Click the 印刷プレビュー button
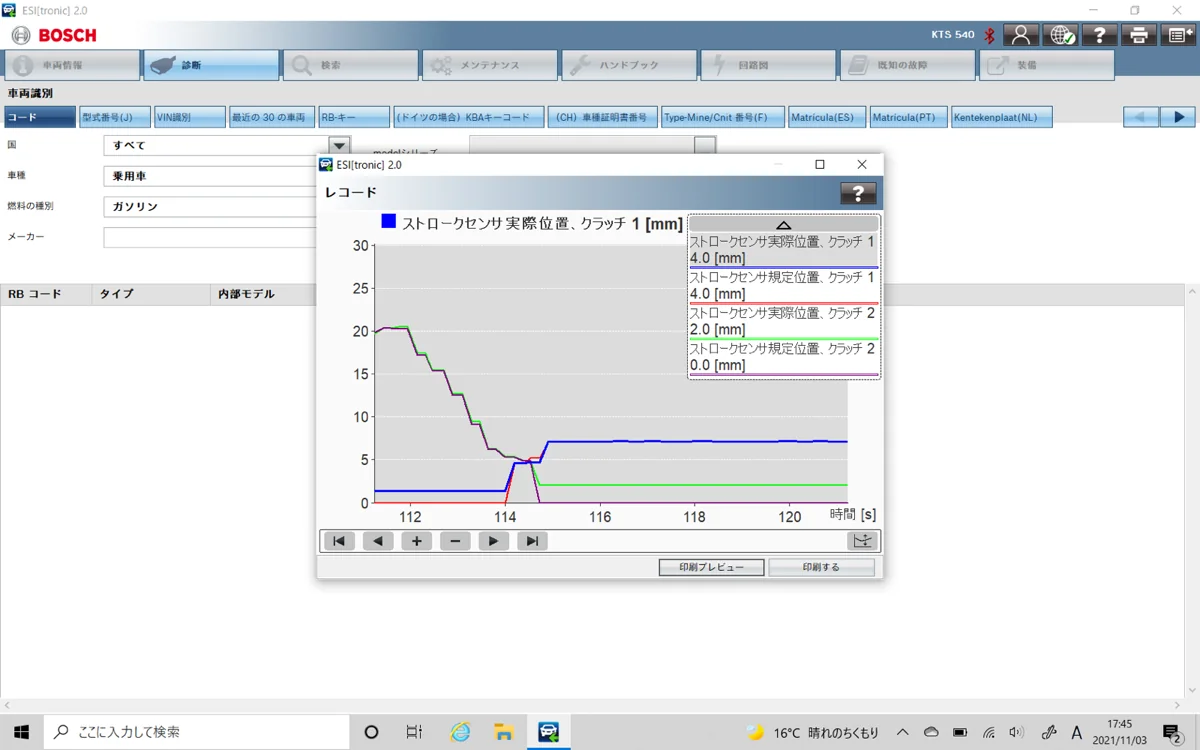 [x=712, y=567]
